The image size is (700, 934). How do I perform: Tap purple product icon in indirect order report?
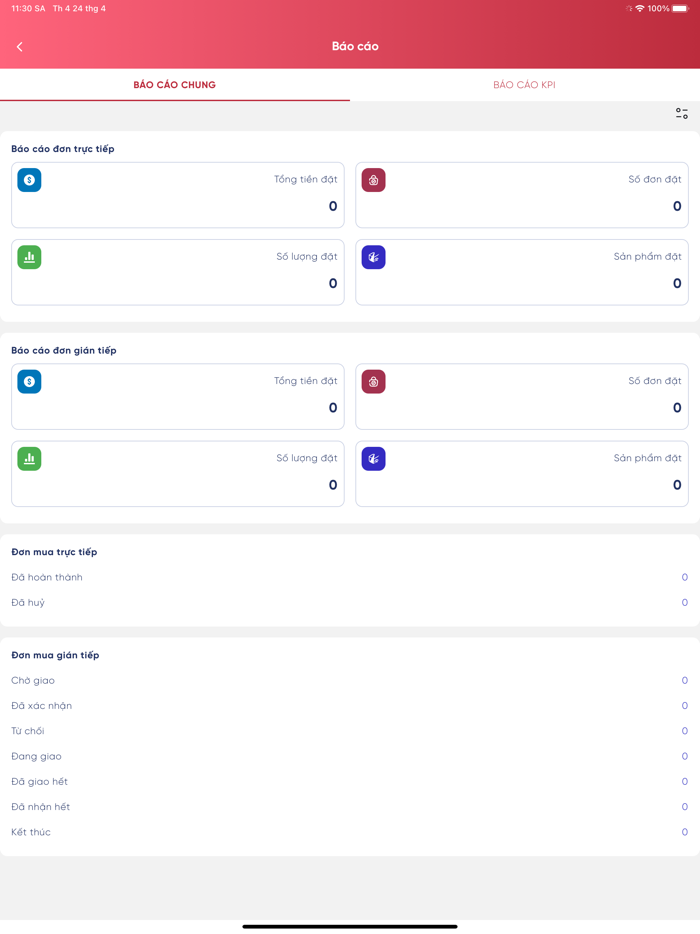point(374,459)
